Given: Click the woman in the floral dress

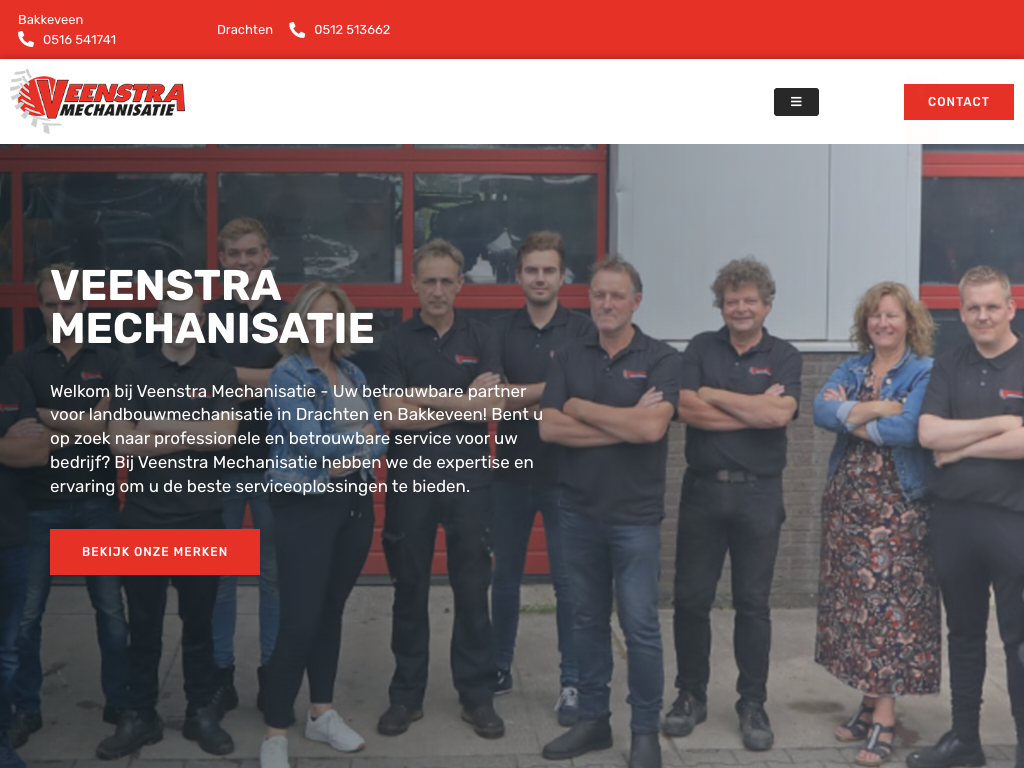Looking at the screenshot, I should point(875,522).
